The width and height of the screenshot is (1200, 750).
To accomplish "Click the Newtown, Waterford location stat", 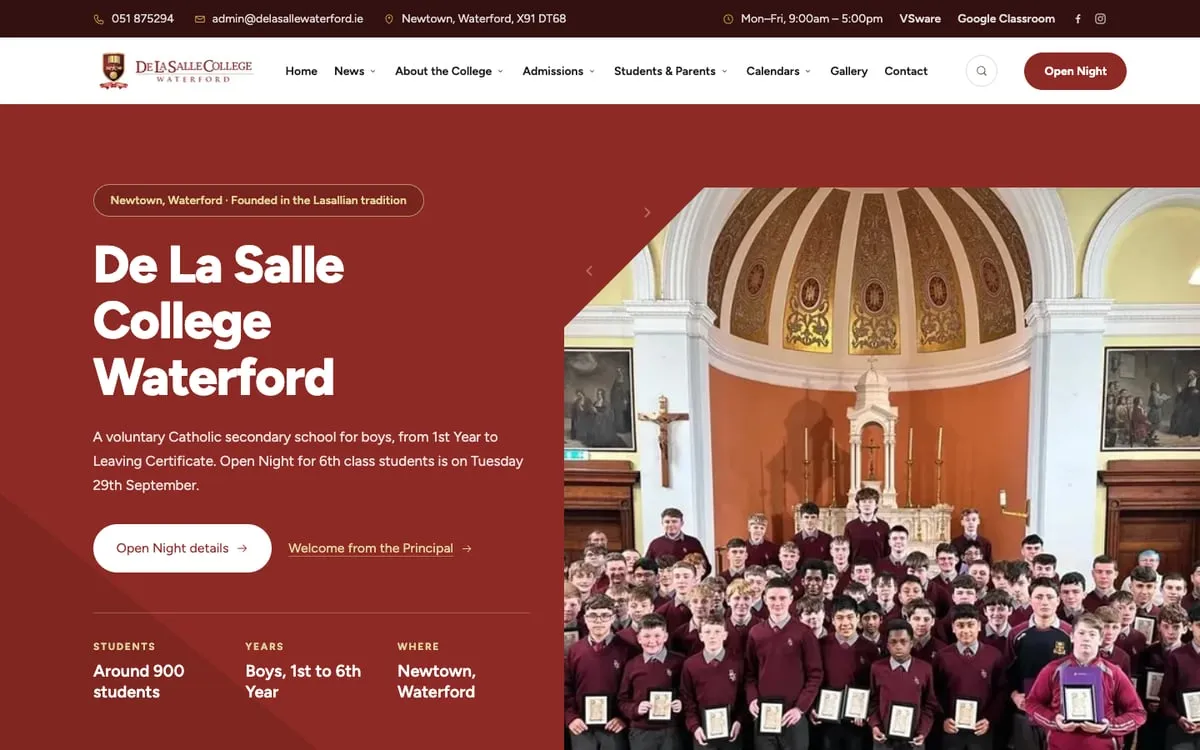I will click(x=436, y=681).
